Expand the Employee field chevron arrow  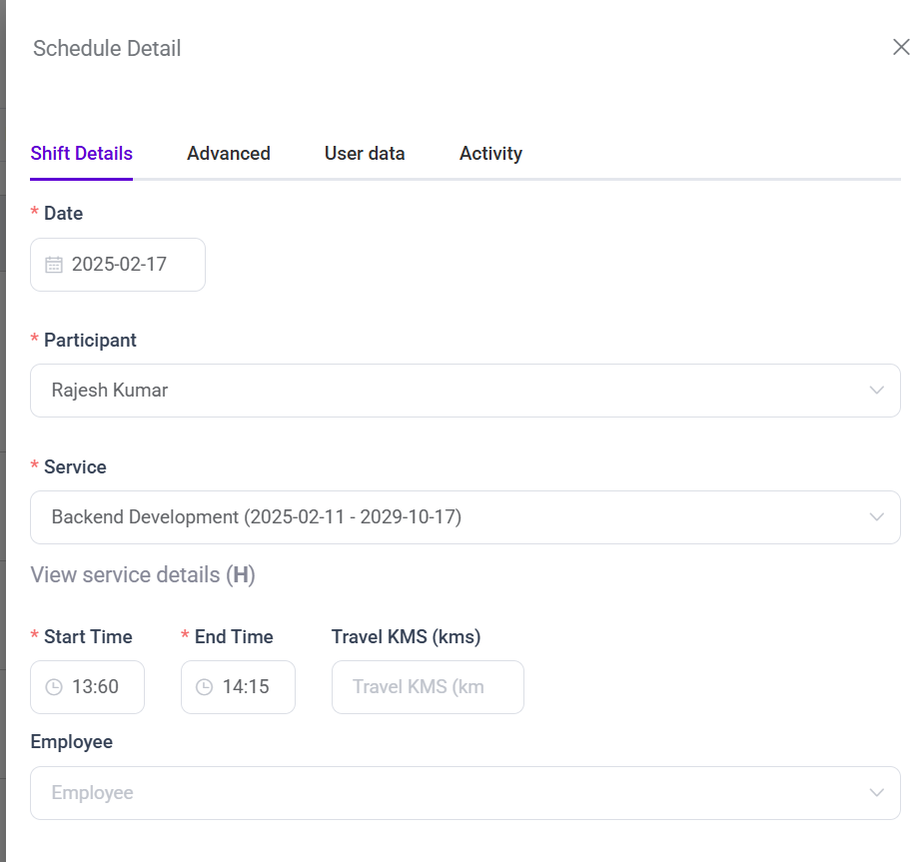click(877, 793)
